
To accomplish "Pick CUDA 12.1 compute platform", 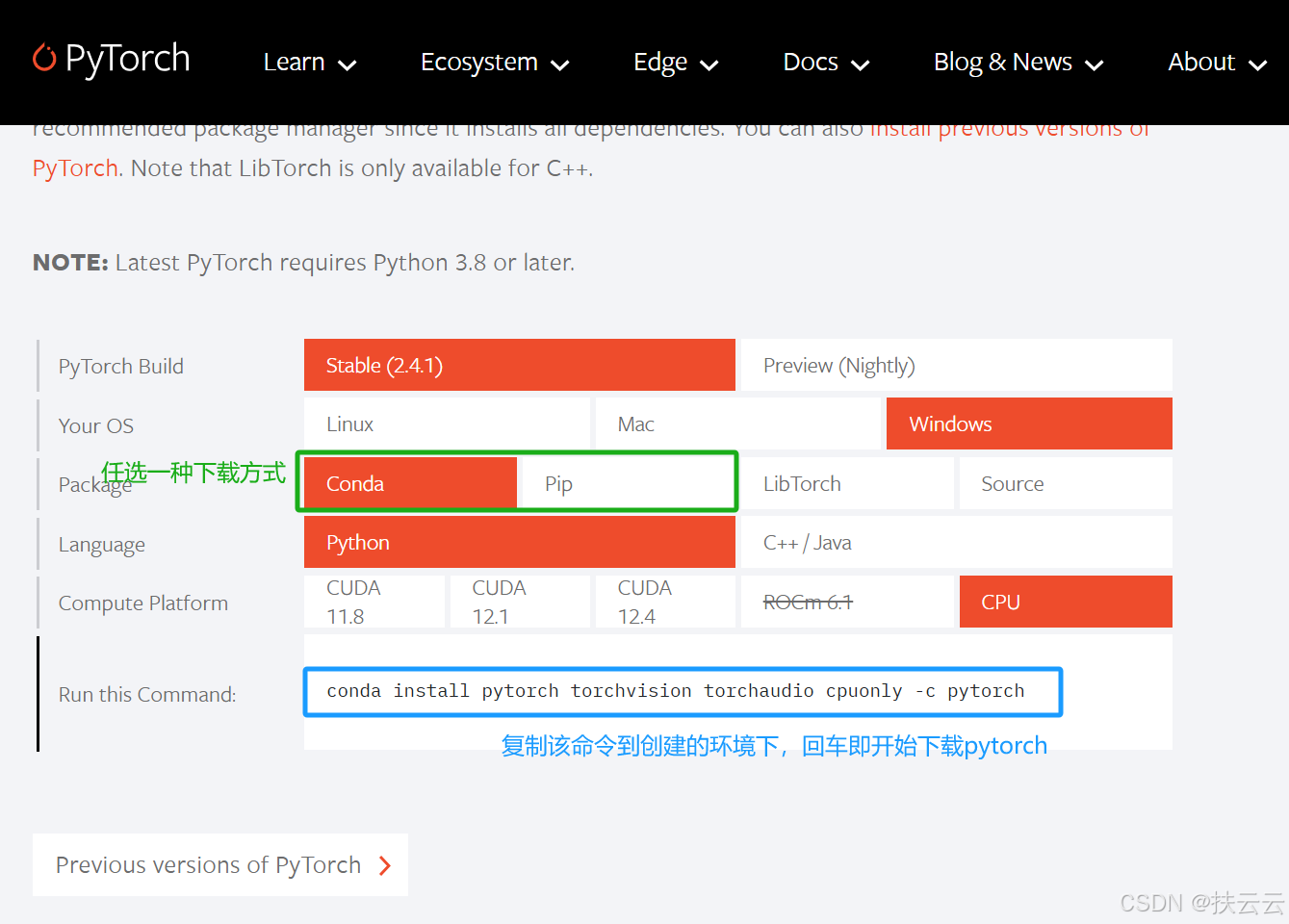I will pos(520,602).
